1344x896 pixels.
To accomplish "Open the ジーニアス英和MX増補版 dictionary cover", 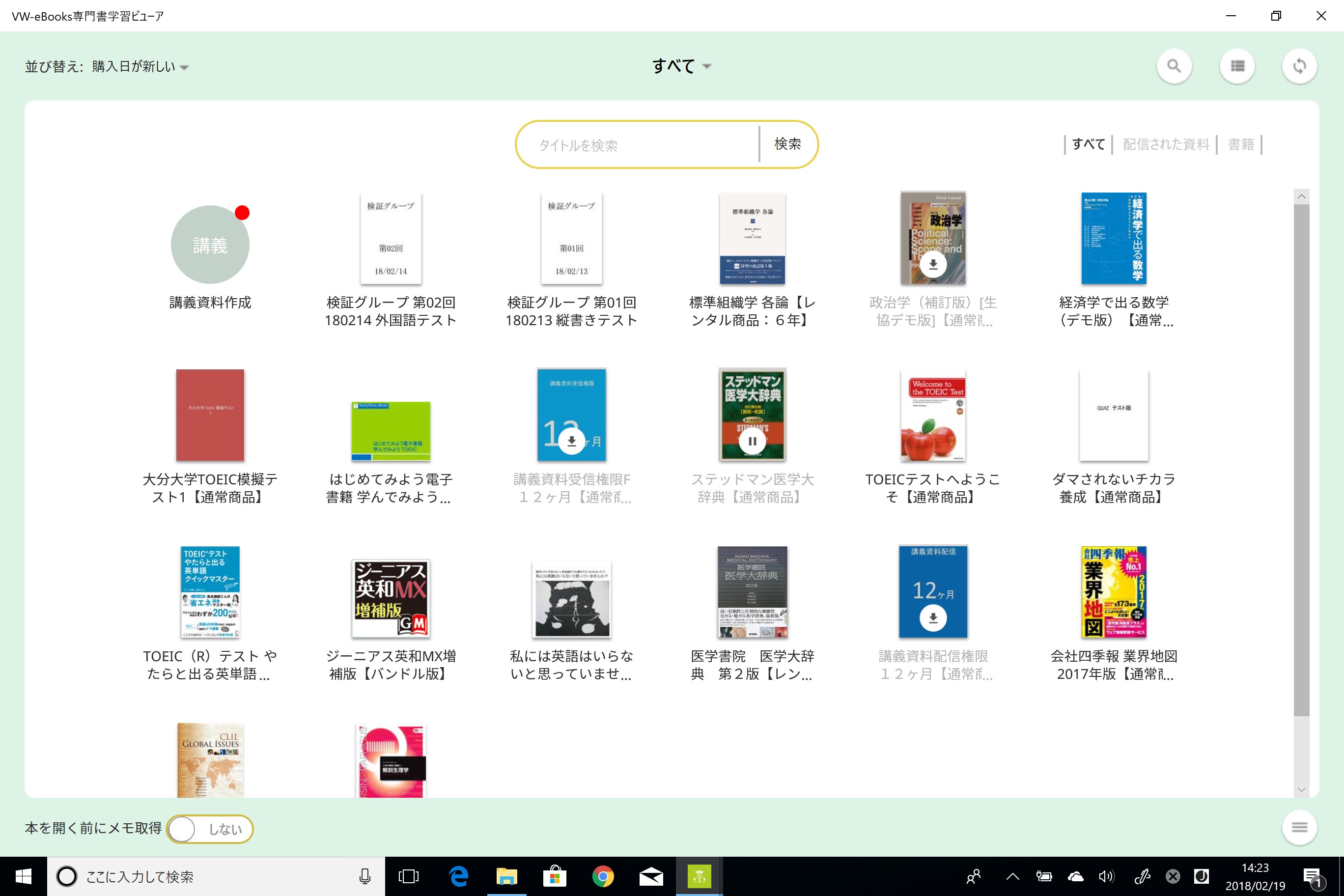I will pos(391,598).
